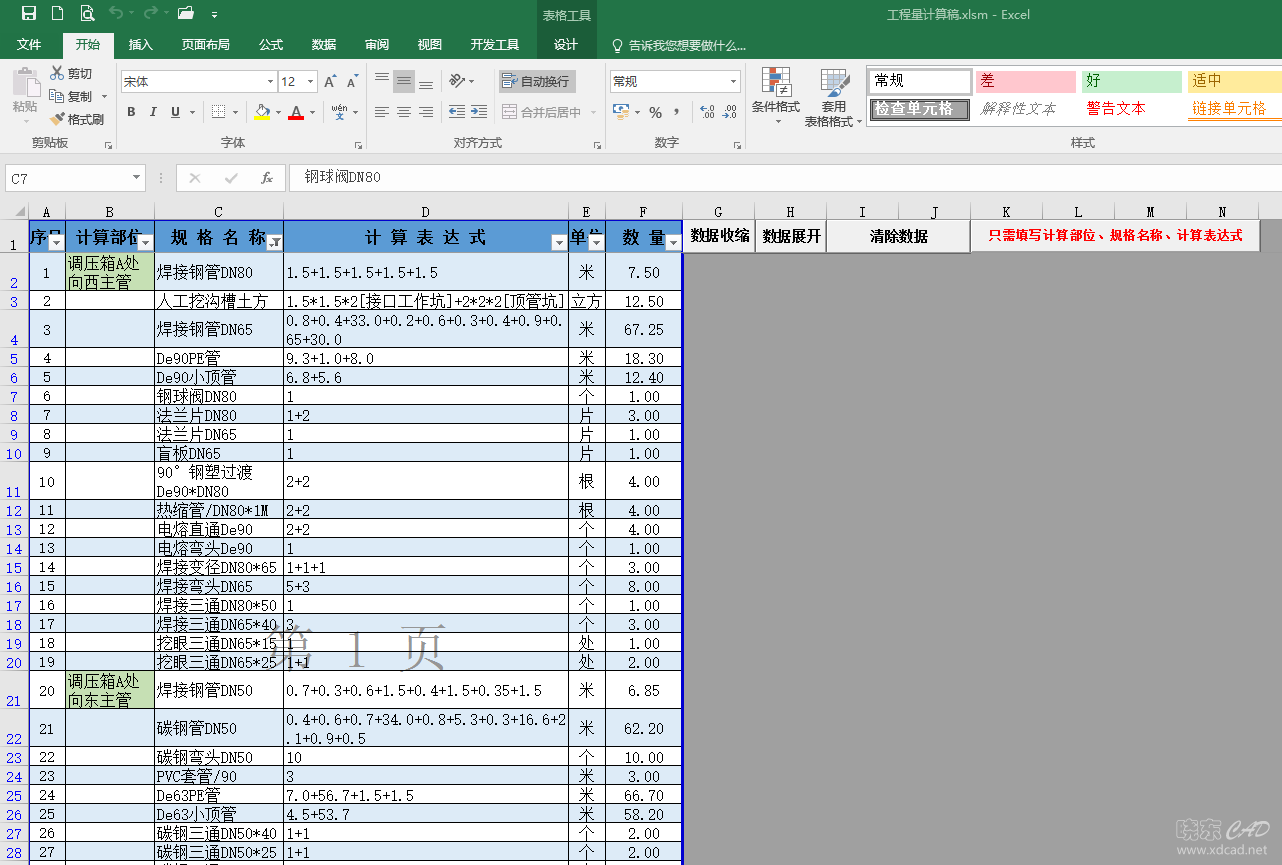This screenshot has width=1282, height=865.
Task: Align text left
Action: 382,112
